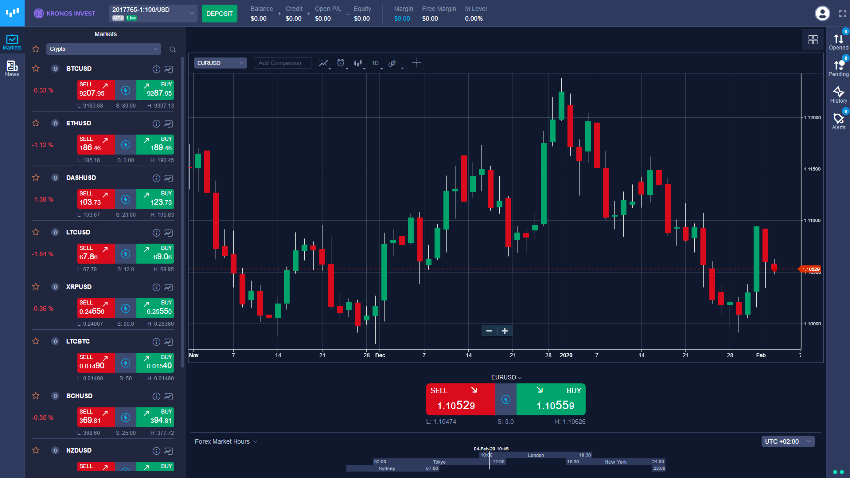Favorite DASHUSD with its star
The width and height of the screenshot is (850, 478).
[x=36, y=178]
